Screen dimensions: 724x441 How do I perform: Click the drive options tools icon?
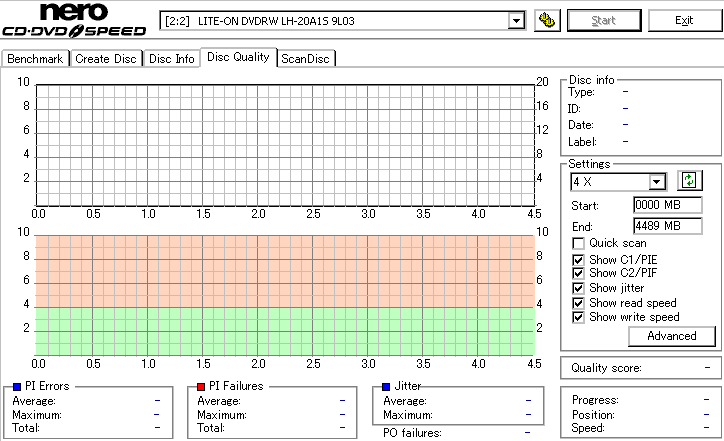[547, 20]
